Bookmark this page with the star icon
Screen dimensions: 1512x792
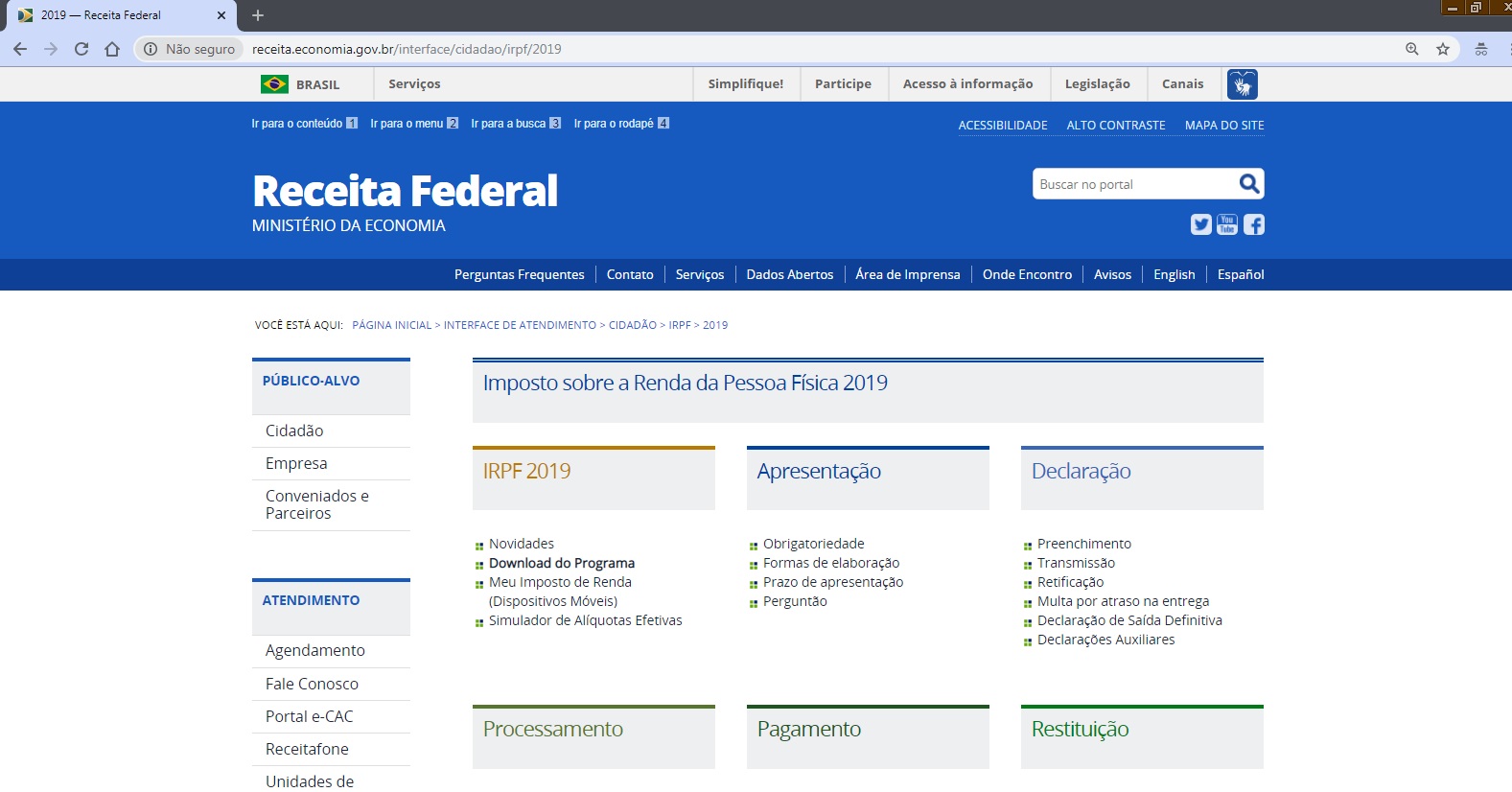point(1443,49)
